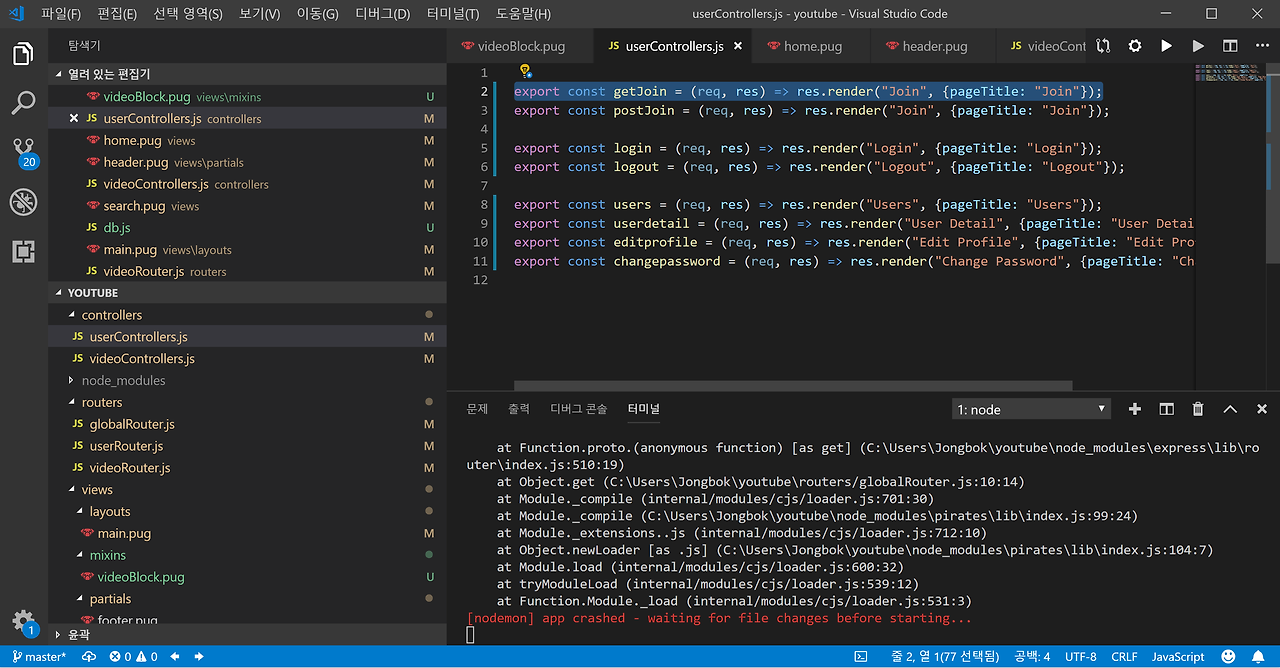Split the editor using the layout icon
Screen dimensions: 1280x668
pyautogui.click(x=1230, y=46)
